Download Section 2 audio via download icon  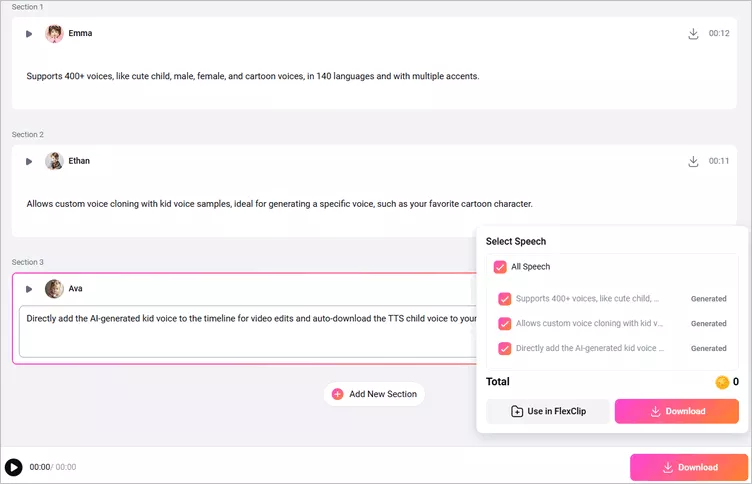[x=693, y=161]
